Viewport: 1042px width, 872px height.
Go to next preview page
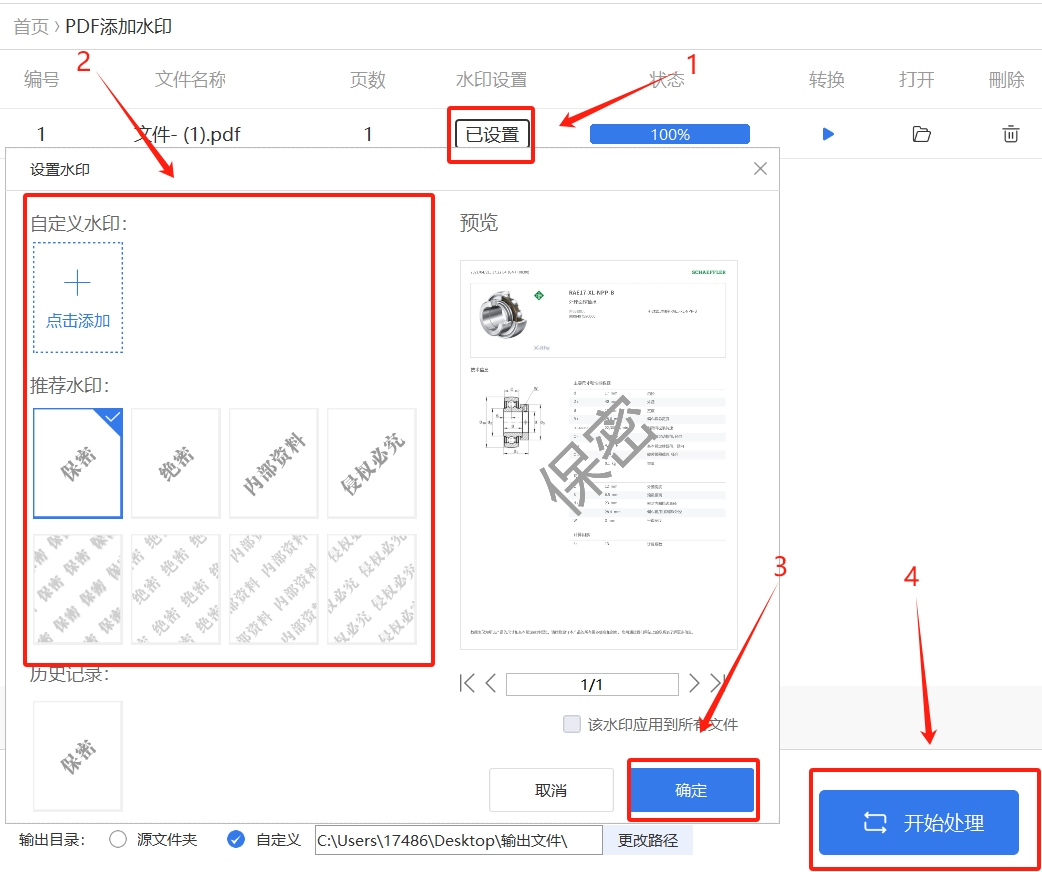pyautogui.click(x=694, y=683)
